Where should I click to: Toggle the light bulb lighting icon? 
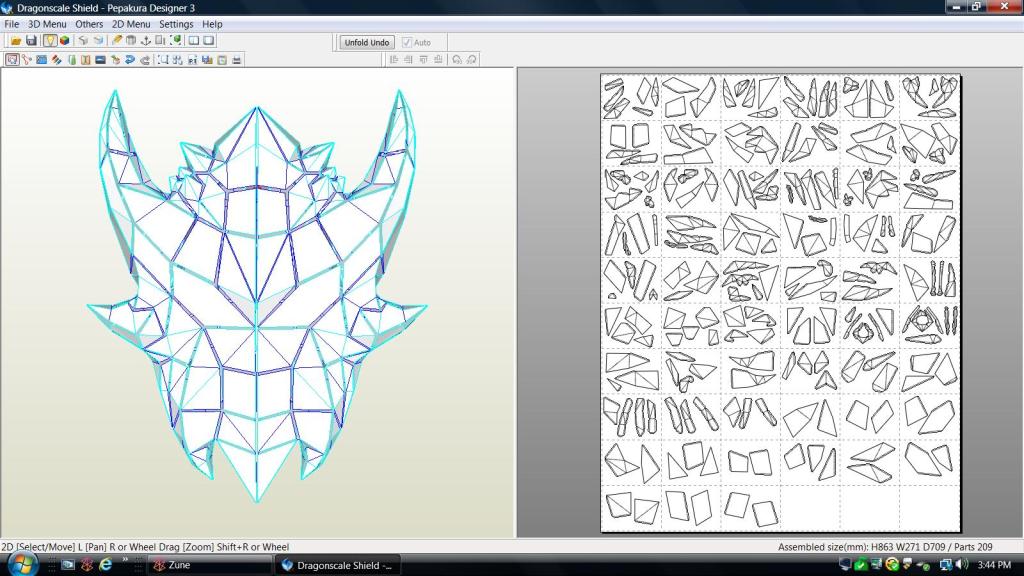(x=50, y=40)
